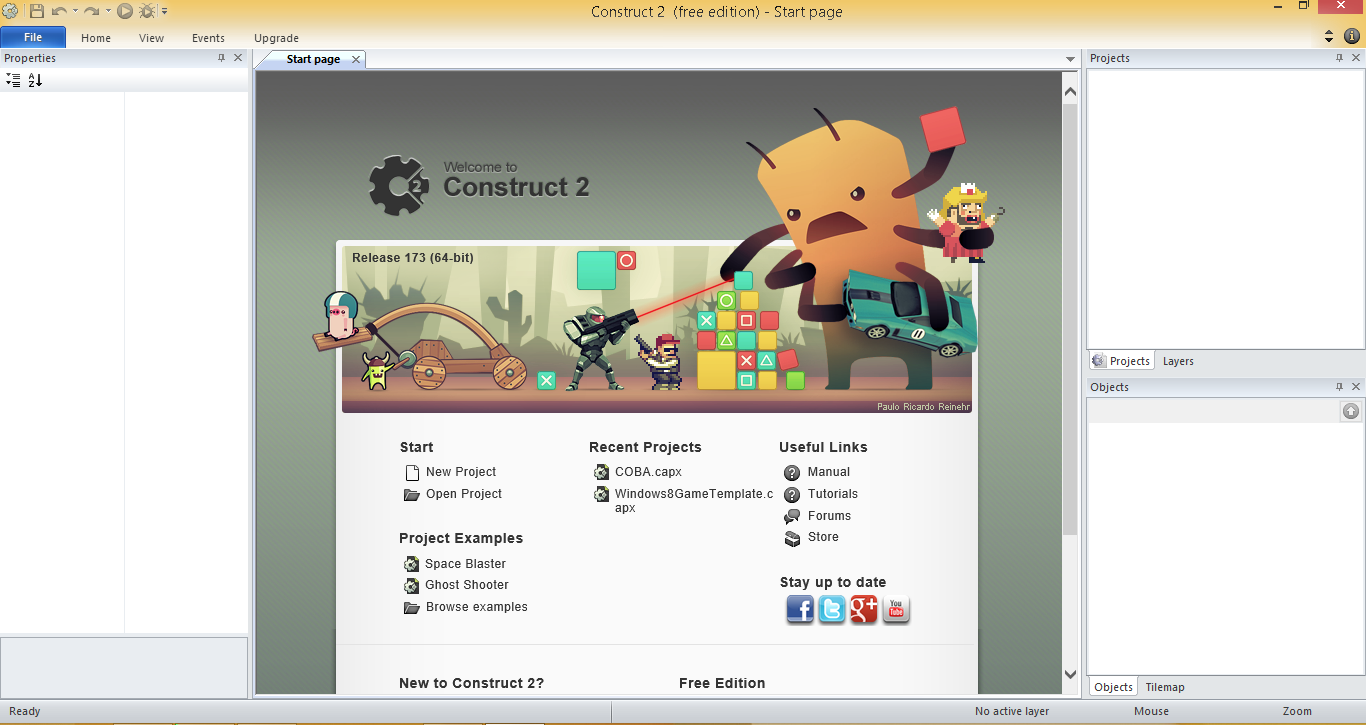Sort properties alphabetically with A-Z icon
The image size is (1366, 725).
pos(35,80)
